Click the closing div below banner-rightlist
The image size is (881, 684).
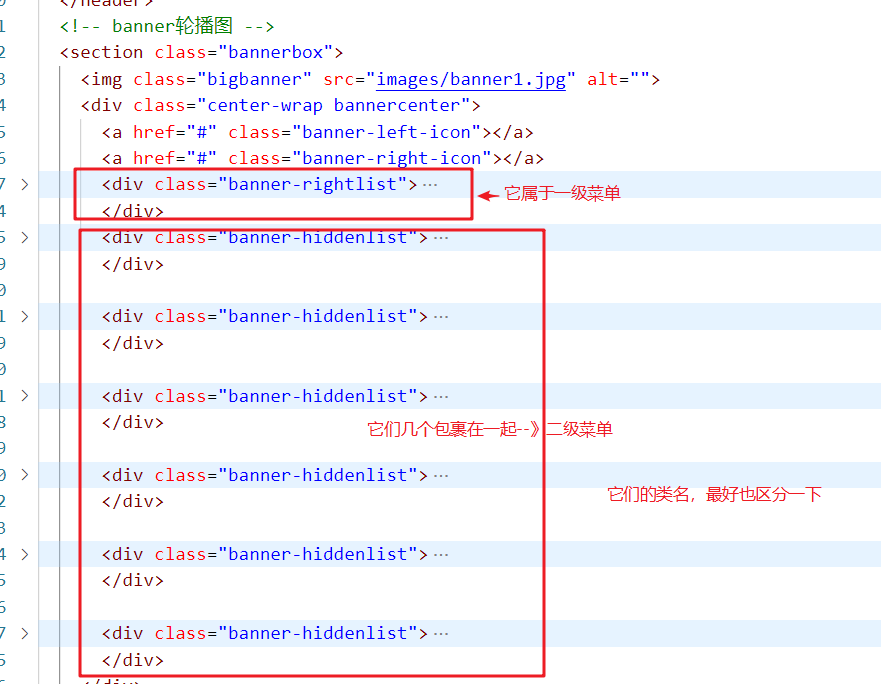[x=133, y=211]
